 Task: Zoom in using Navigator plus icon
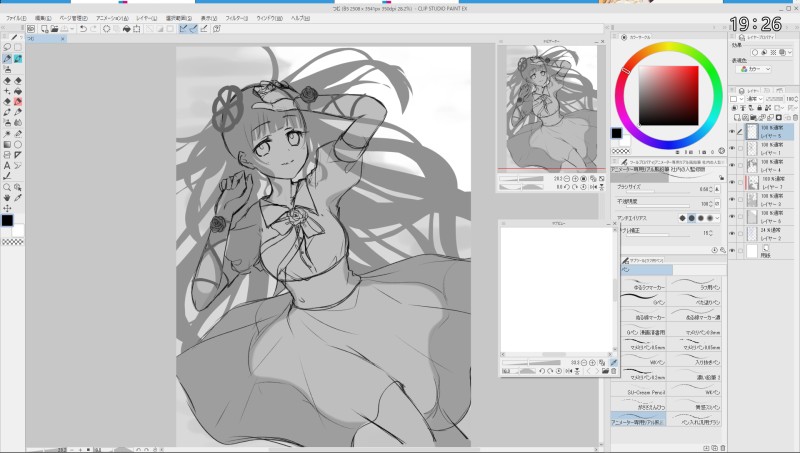[575, 179]
